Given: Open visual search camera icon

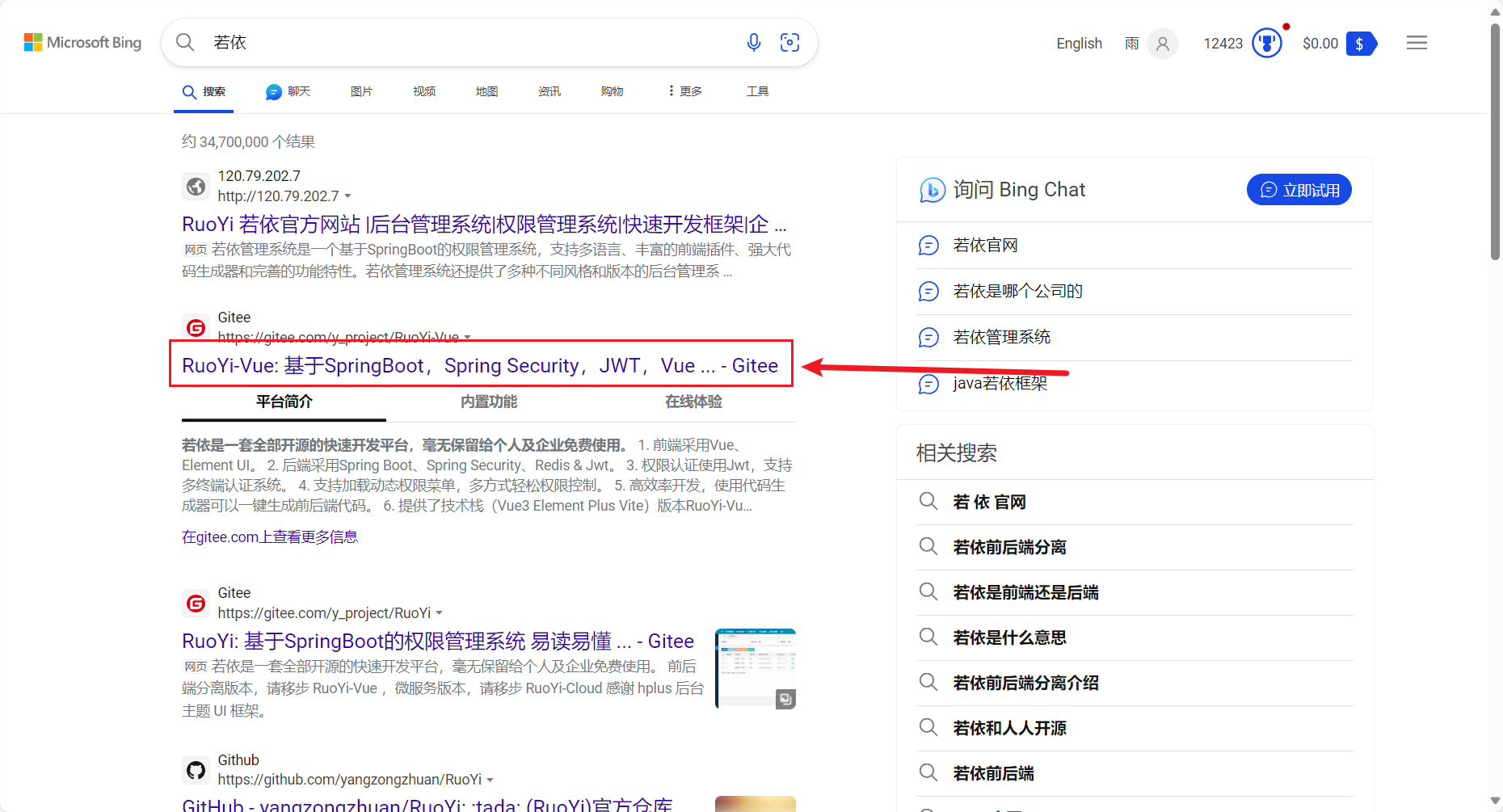Looking at the screenshot, I should [789, 42].
